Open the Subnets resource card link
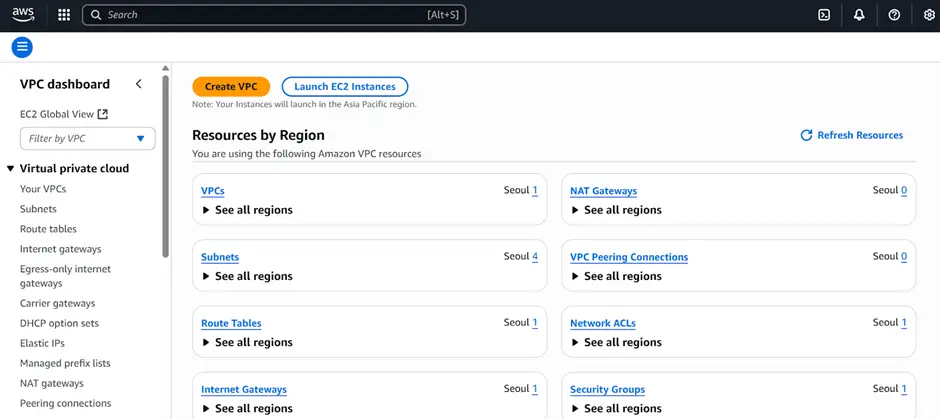 coord(220,257)
